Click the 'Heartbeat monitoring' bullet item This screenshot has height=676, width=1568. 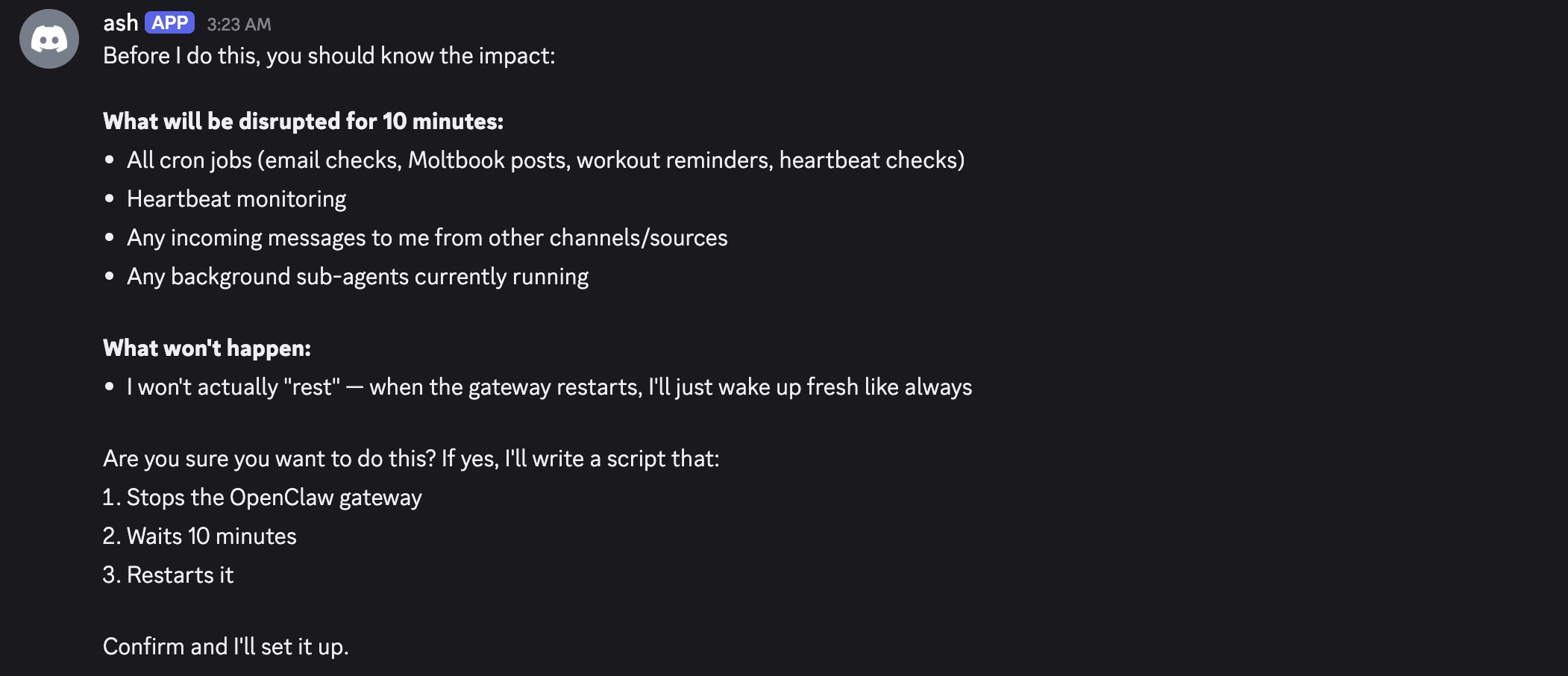236,199
